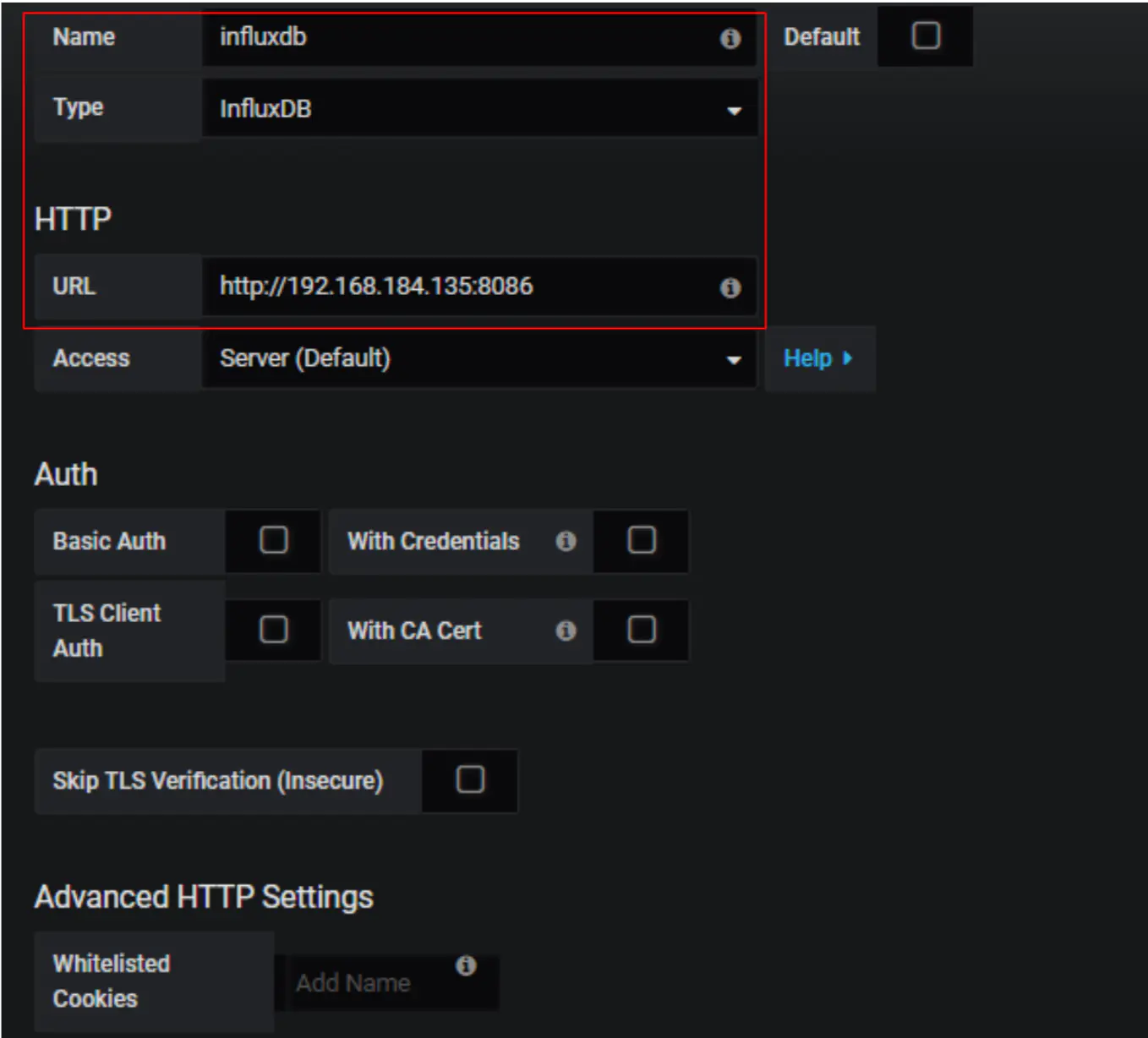Toggle Skip TLS Verification (Insecure) checkbox

click(x=470, y=779)
